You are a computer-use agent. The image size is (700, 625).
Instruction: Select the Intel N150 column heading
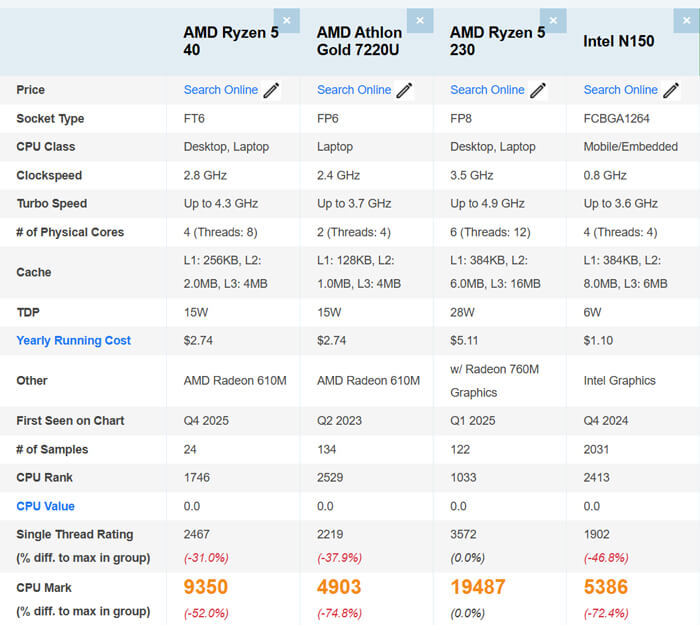(619, 42)
